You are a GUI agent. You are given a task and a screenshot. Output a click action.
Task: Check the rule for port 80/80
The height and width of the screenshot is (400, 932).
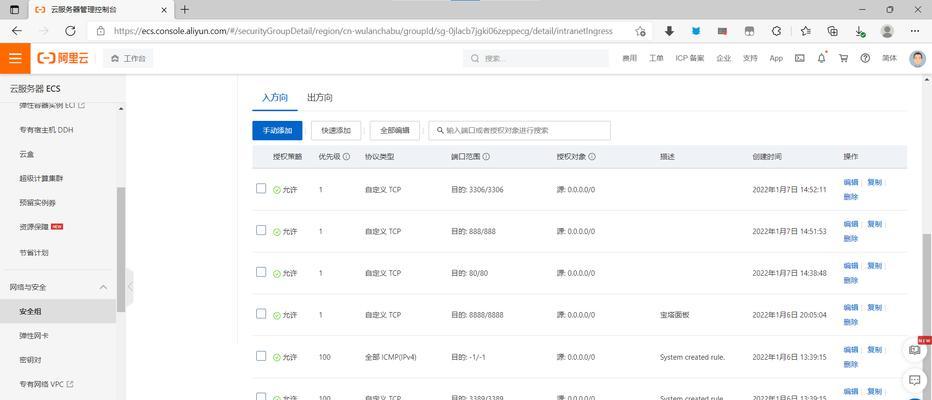point(261,272)
